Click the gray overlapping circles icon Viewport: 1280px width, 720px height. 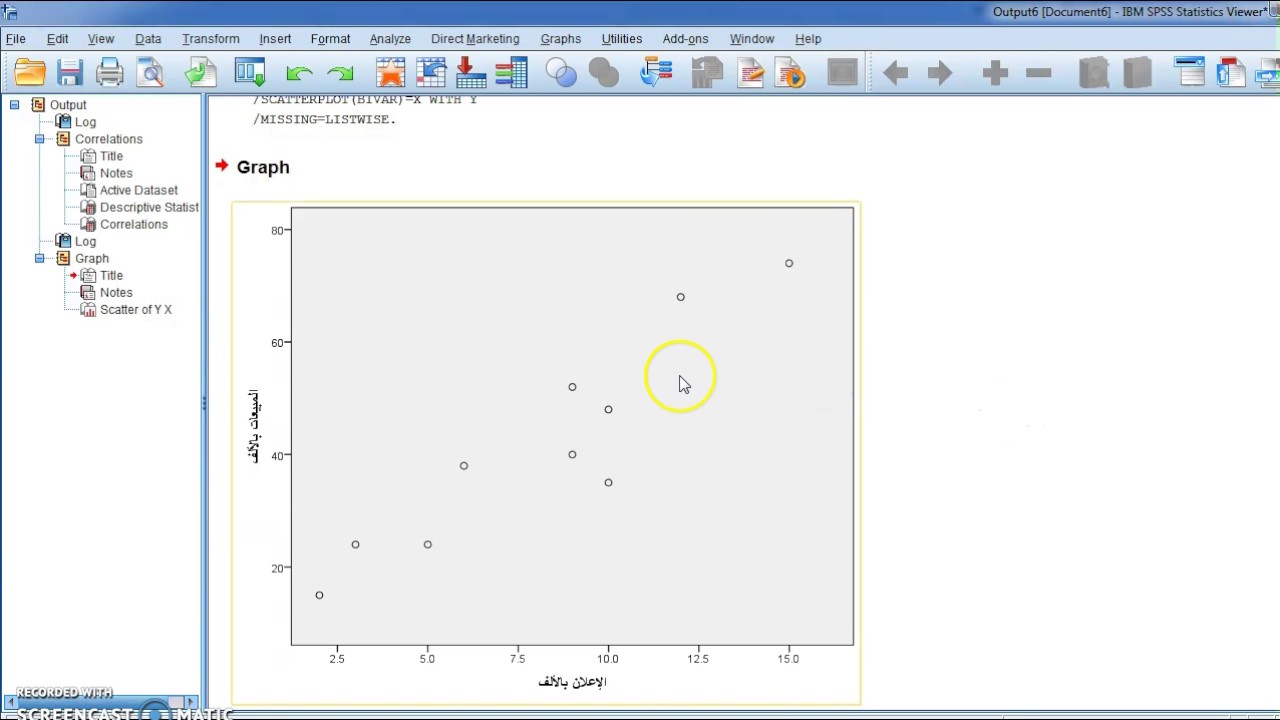tap(604, 73)
